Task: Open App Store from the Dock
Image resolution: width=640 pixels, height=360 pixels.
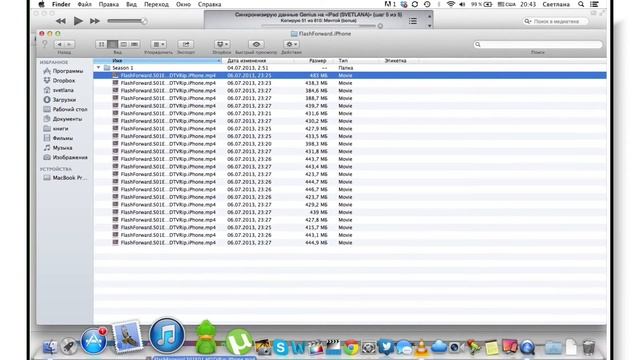Action: tap(94, 341)
